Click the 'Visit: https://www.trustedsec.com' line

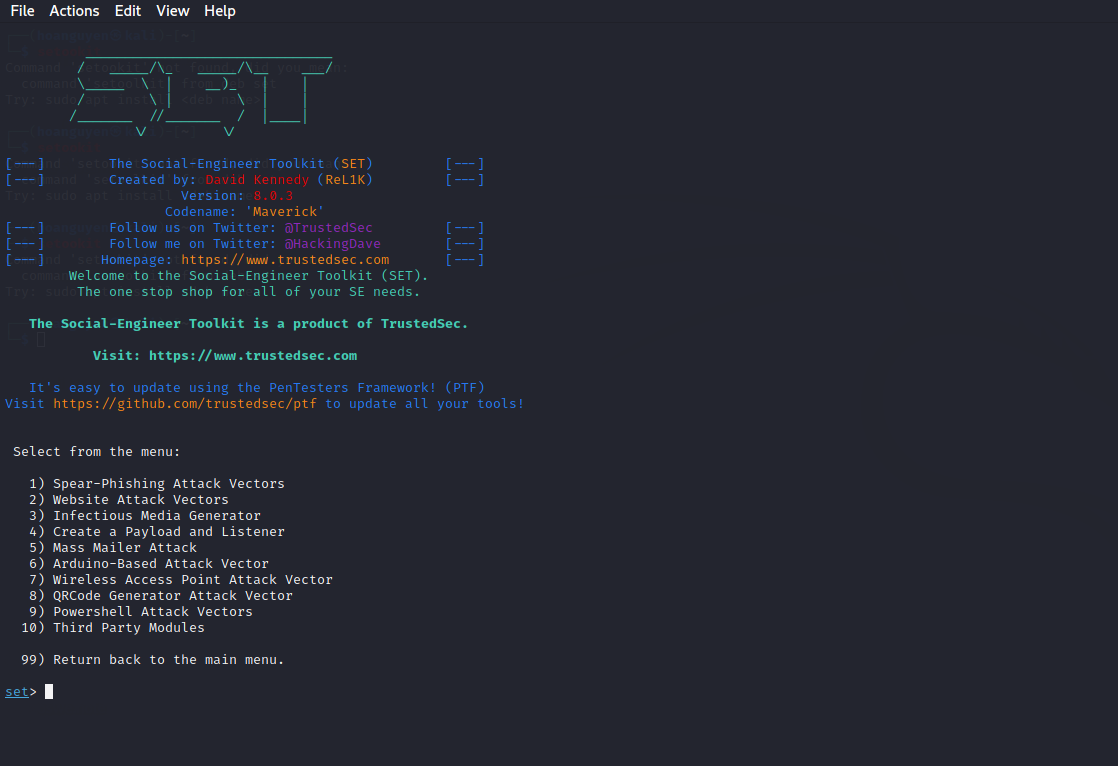[225, 355]
